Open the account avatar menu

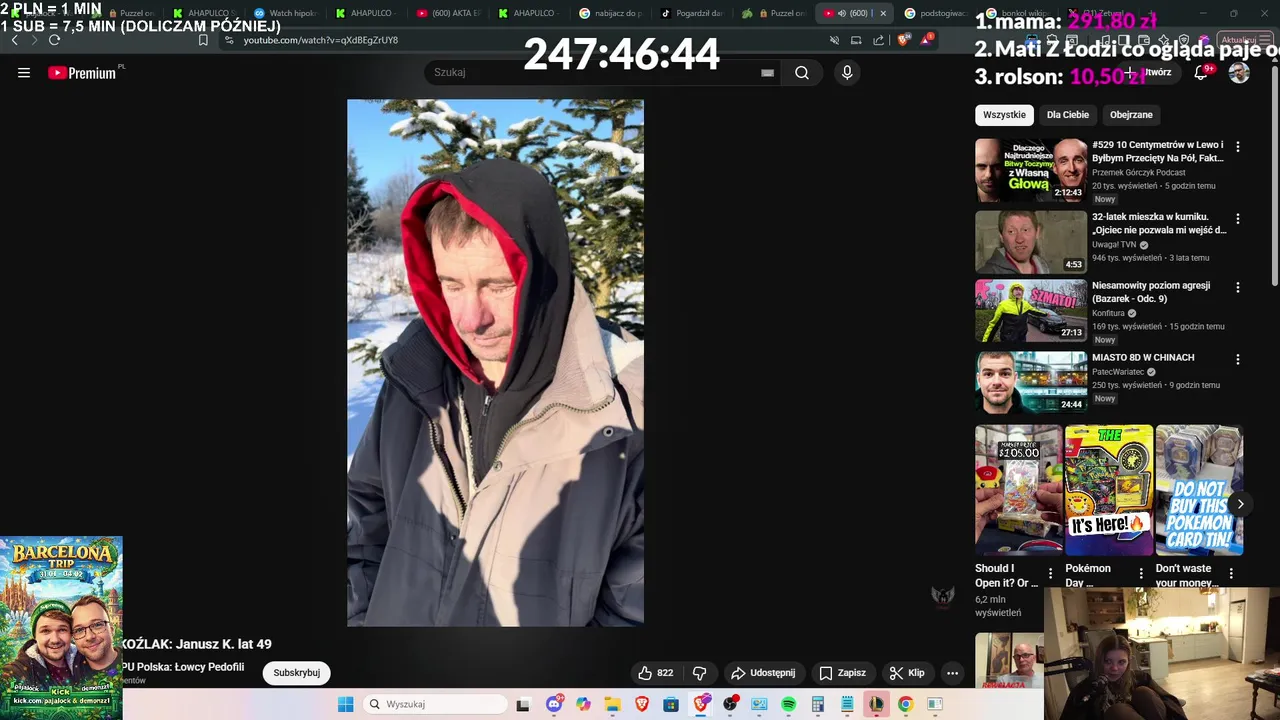[1239, 72]
